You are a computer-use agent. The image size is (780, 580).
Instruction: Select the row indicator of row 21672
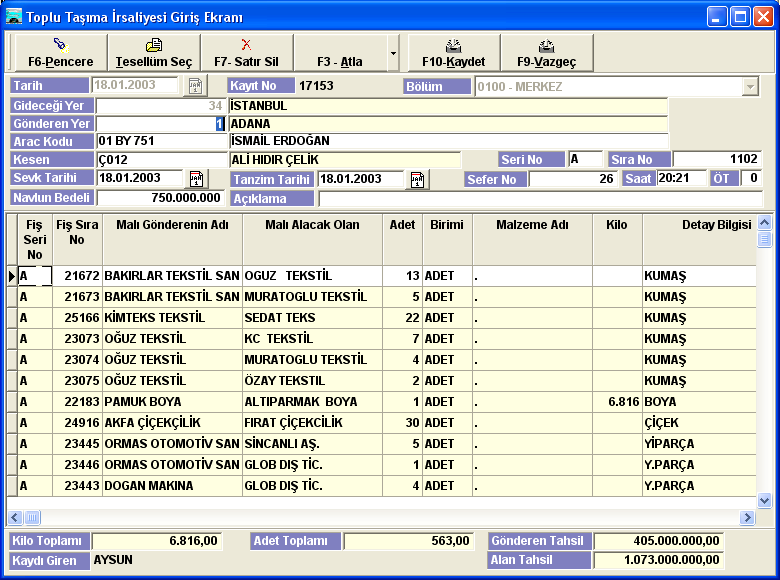click(x=12, y=276)
